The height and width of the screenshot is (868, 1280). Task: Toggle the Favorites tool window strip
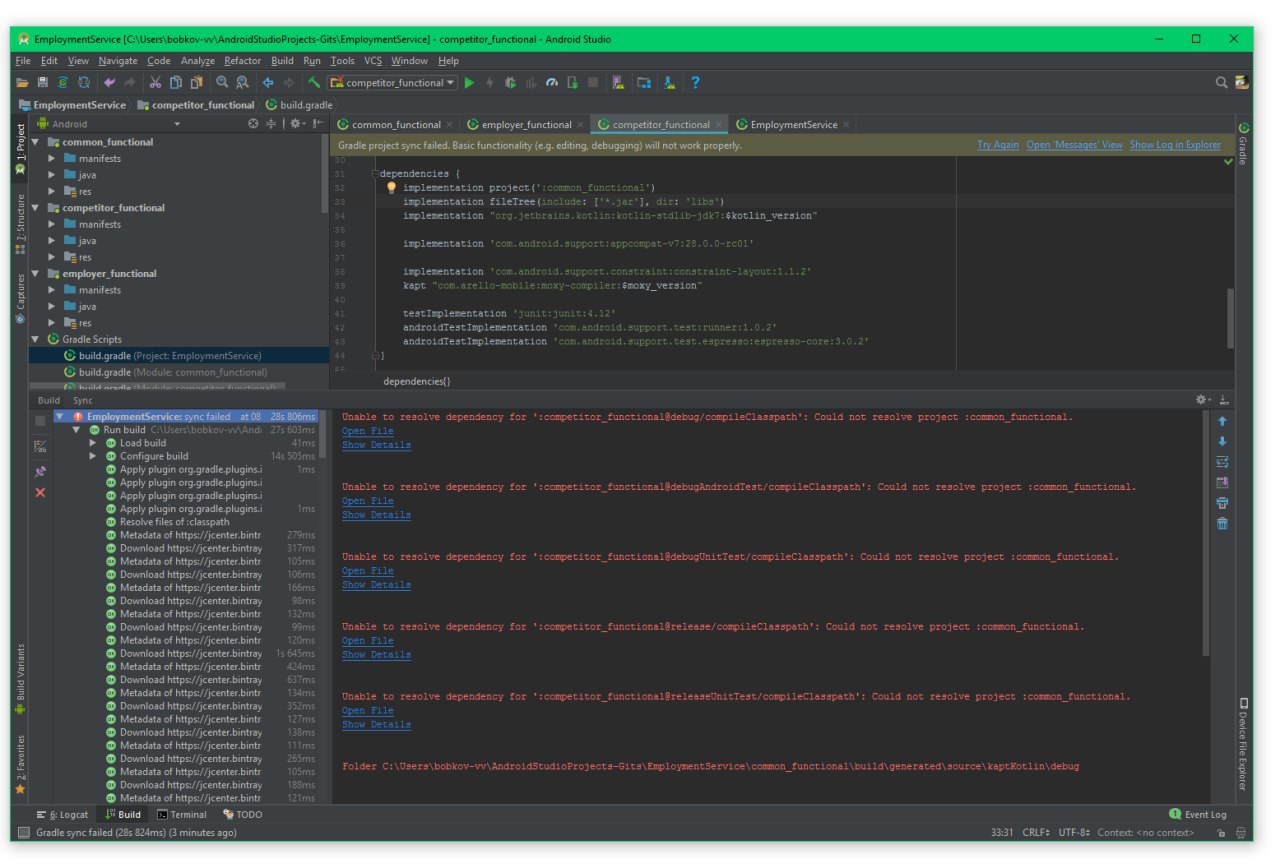point(20,765)
